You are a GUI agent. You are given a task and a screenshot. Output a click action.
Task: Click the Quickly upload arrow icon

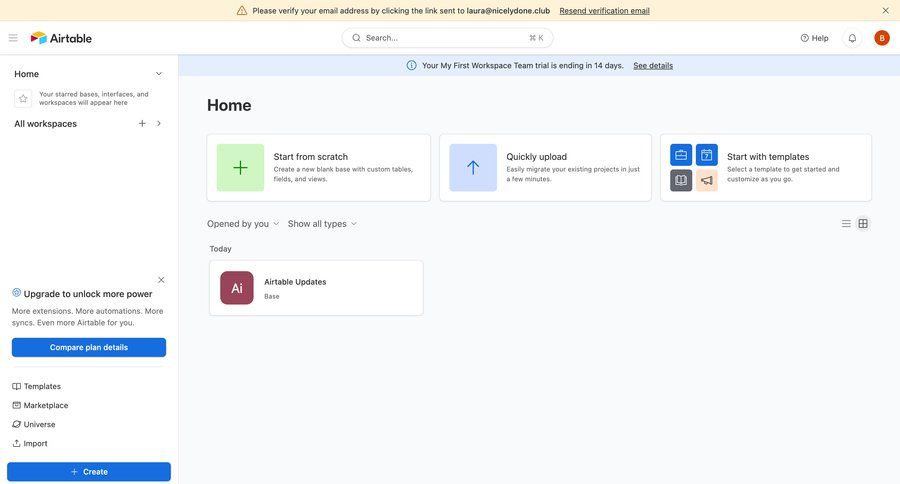(x=473, y=168)
